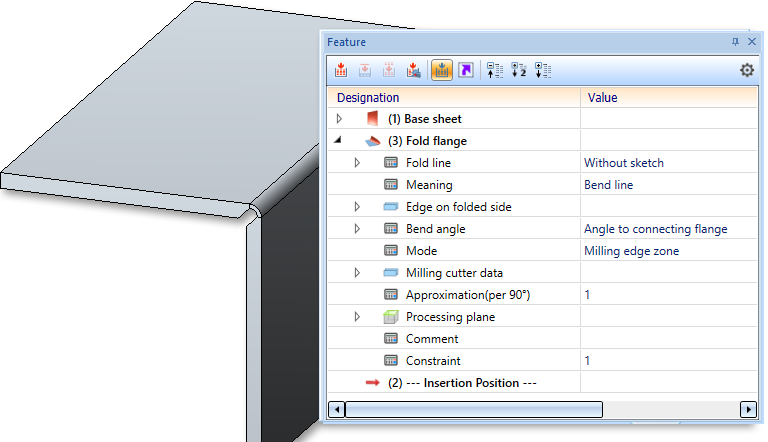The width and height of the screenshot is (768, 442).
Task: Expand the Milling cutter data entry
Action: point(357,272)
